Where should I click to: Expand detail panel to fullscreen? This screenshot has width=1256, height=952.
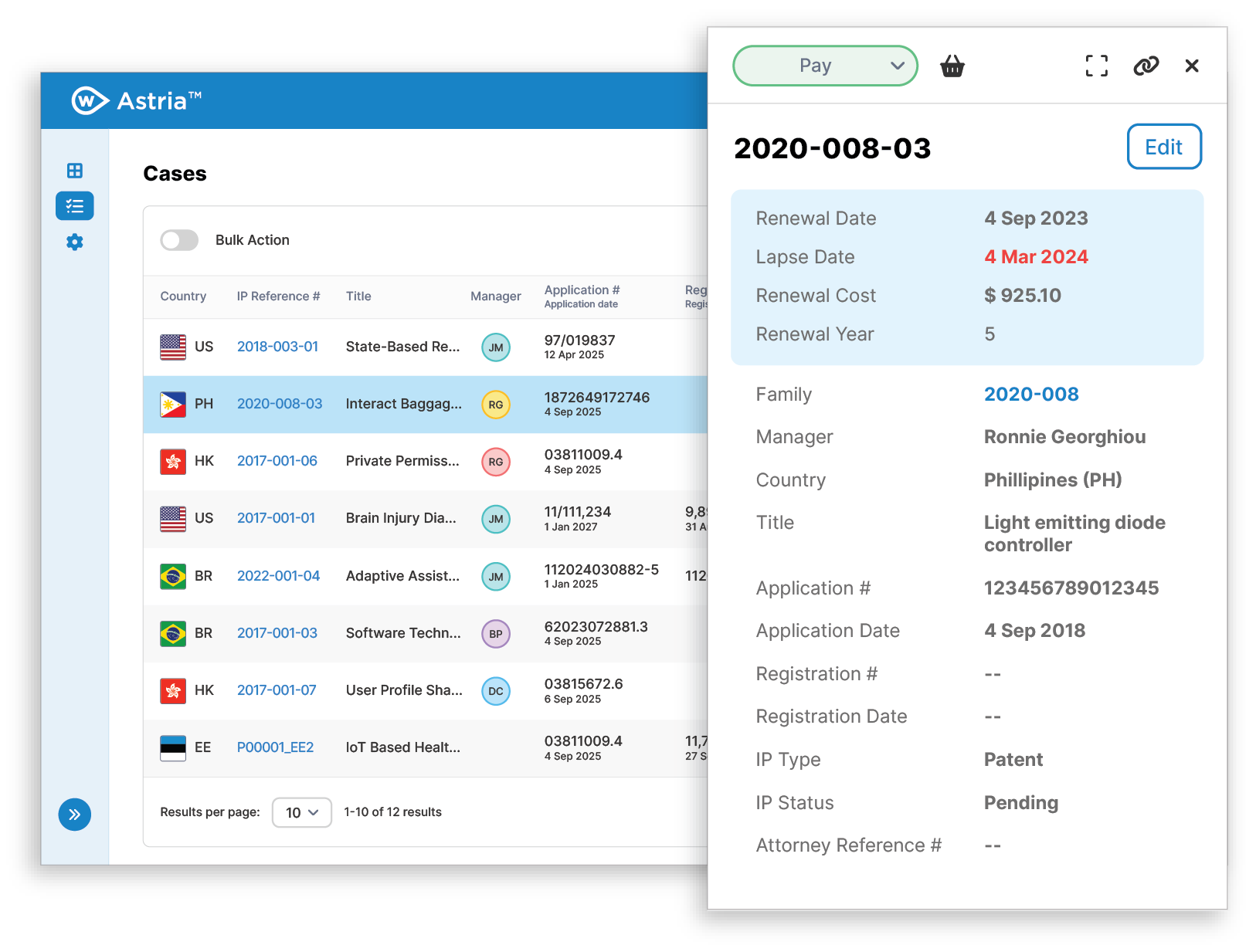[x=1096, y=66]
